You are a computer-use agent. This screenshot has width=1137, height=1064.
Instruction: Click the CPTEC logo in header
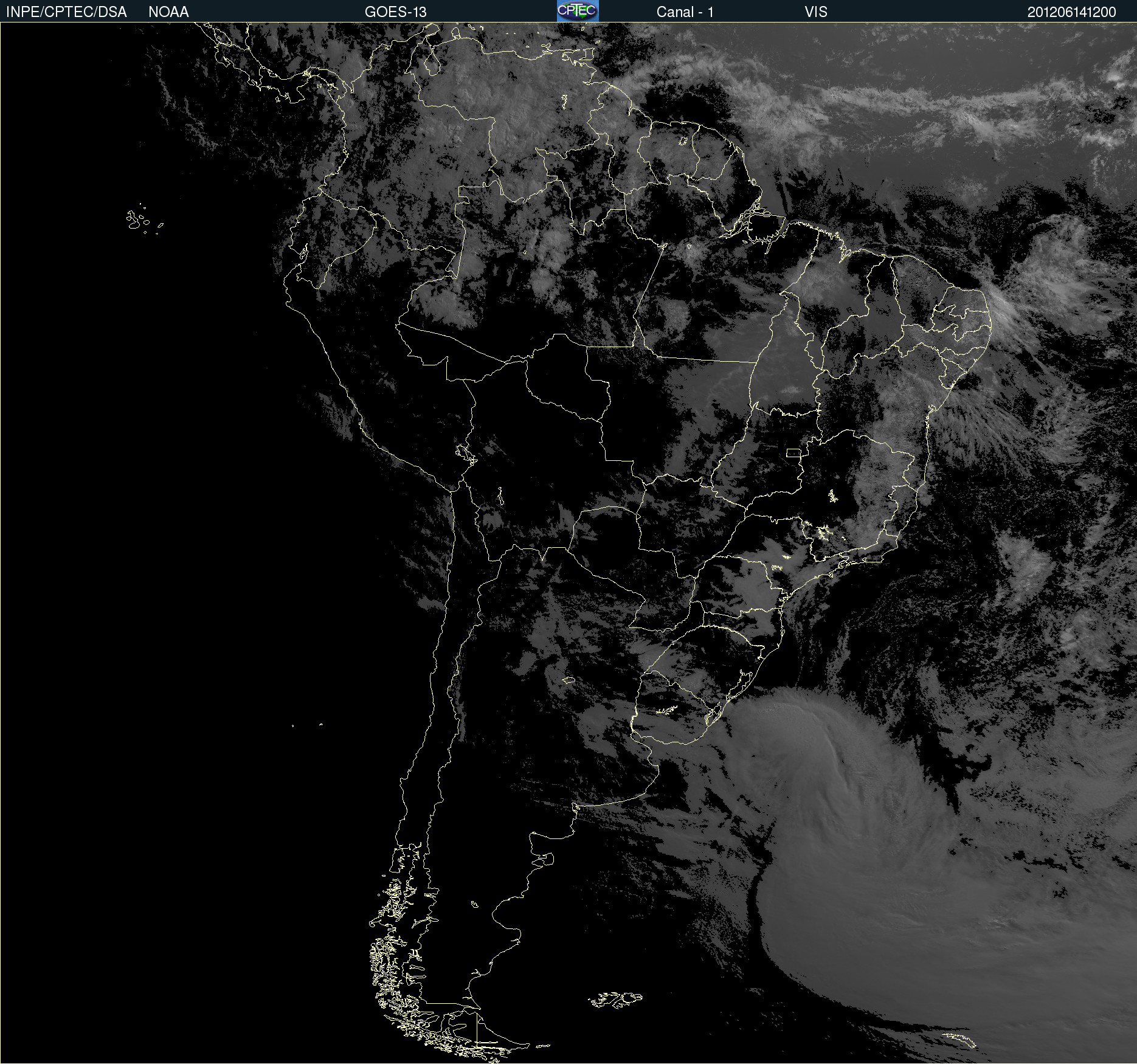click(578, 11)
